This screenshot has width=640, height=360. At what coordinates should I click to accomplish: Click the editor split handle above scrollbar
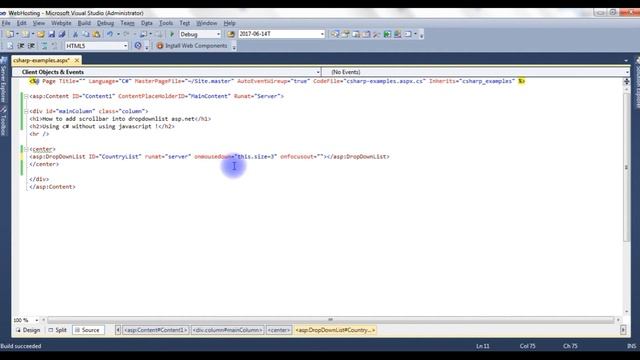tap(627, 81)
